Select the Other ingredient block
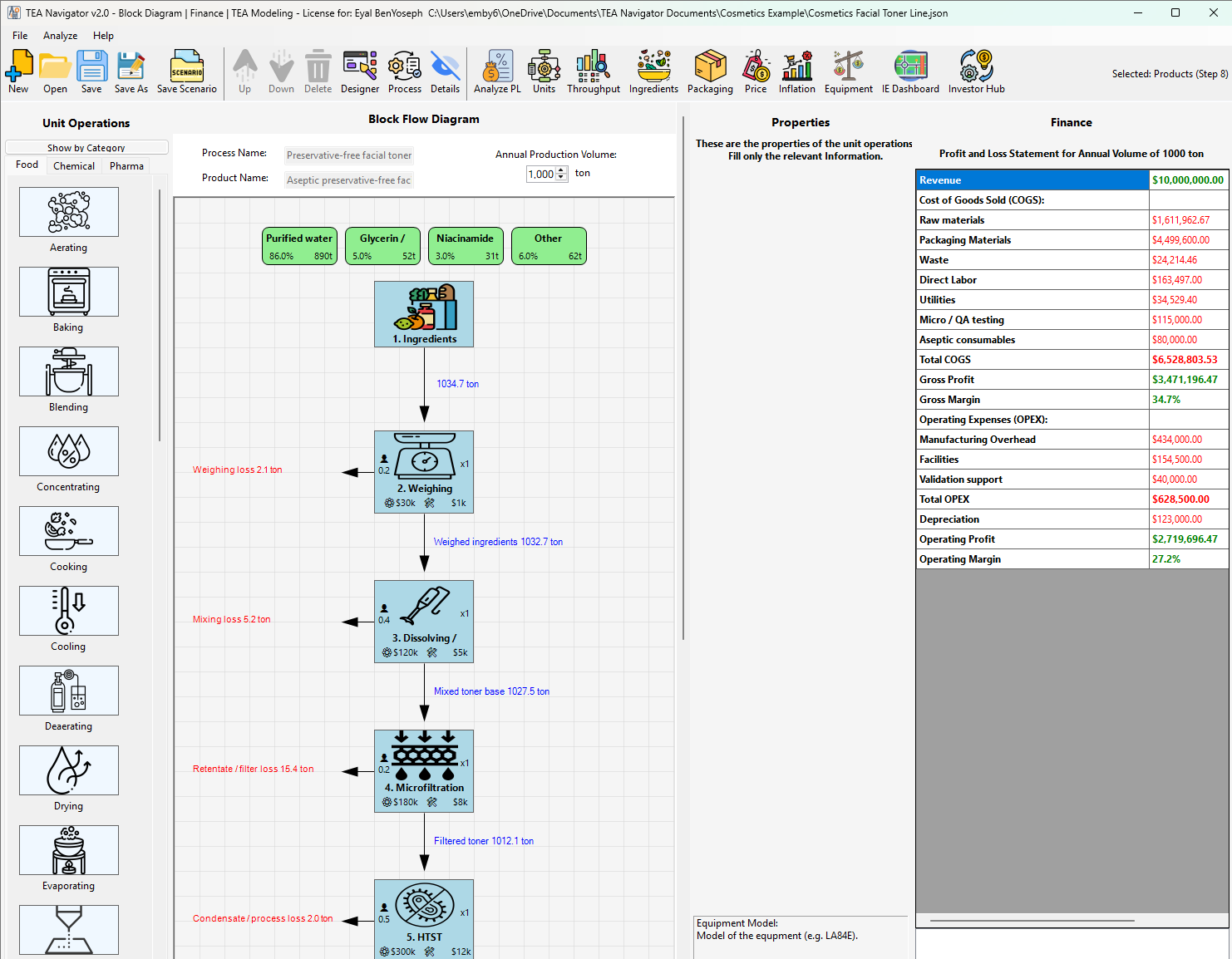This screenshot has width=1232, height=959. tap(549, 246)
